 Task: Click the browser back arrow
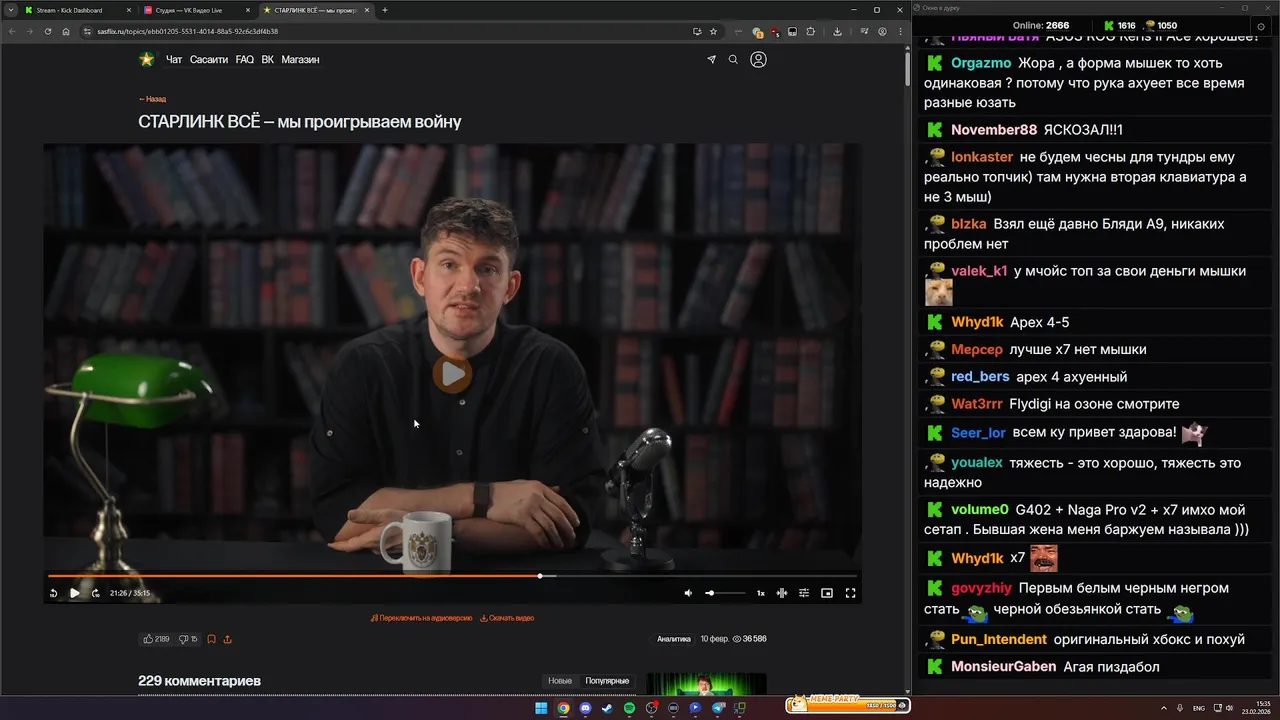point(12,31)
